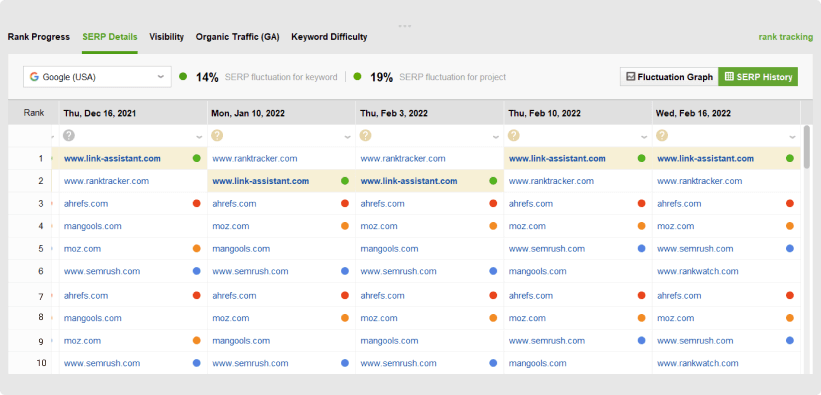Click red dot for ahrefs.com, Feb 3 rank 3
Screen dimensions: 821x395
click(493, 203)
